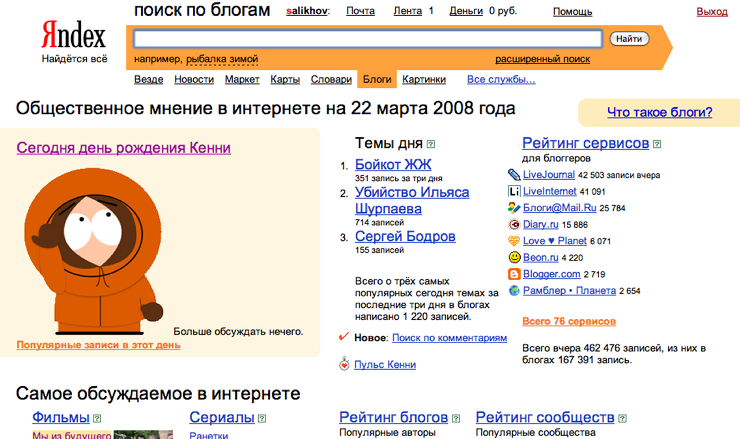The image size is (740, 439).
Task: Open the Помощь link
Action: coord(572,11)
